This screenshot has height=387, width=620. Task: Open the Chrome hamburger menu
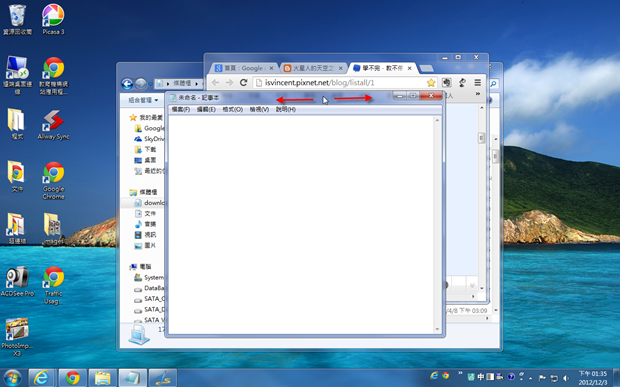[x=478, y=83]
